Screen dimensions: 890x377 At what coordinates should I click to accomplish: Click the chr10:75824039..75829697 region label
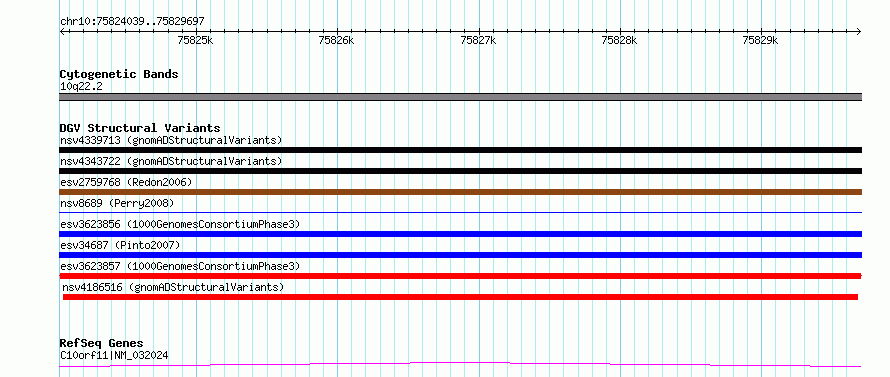coord(132,22)
